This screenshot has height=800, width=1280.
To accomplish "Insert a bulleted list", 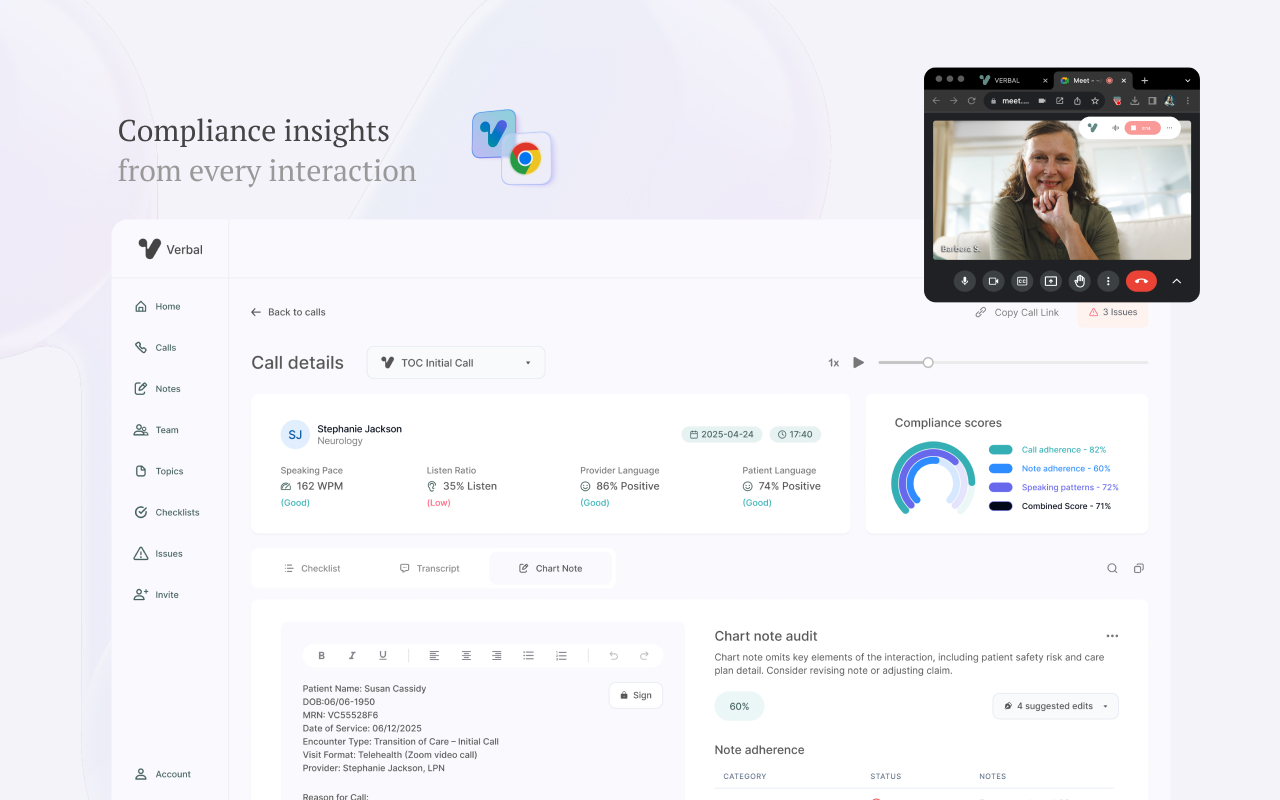I will click(x=528, y=656).
